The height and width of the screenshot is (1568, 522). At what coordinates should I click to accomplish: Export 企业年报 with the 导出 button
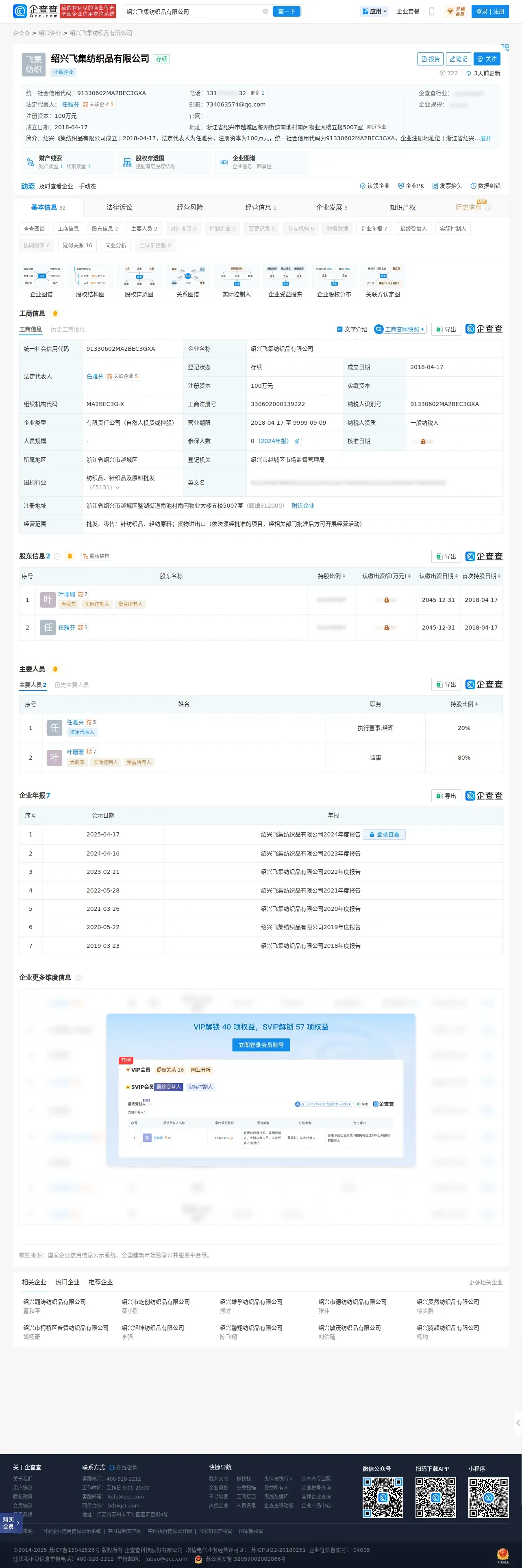pyautogui.click(x=446, y=796)
